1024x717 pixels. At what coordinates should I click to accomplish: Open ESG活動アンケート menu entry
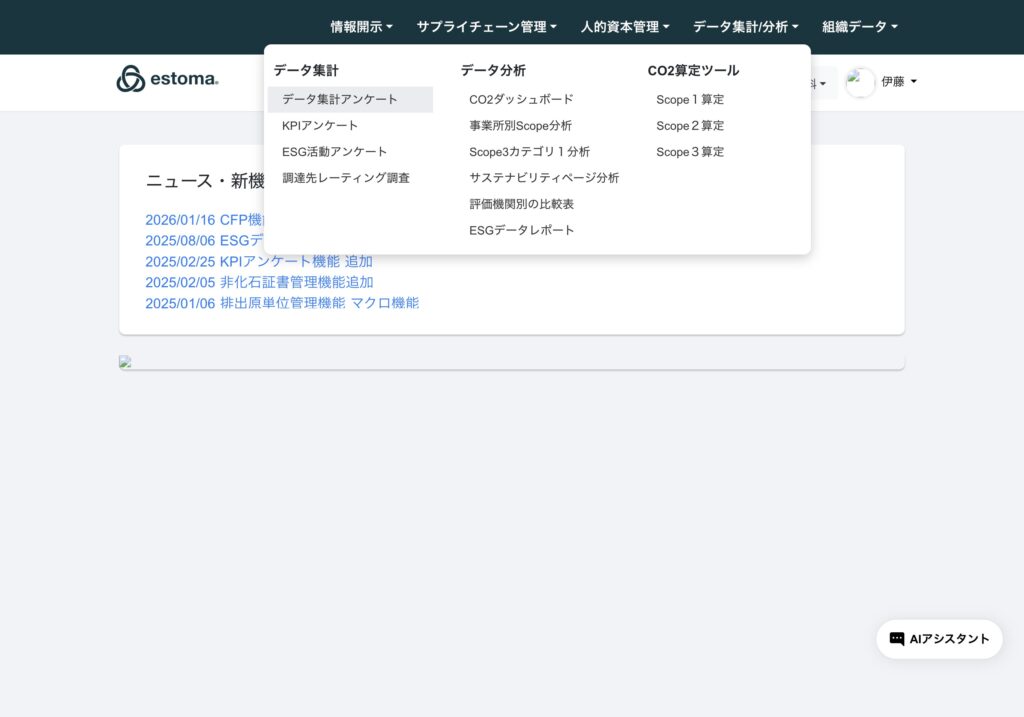(x=334, y=152)
